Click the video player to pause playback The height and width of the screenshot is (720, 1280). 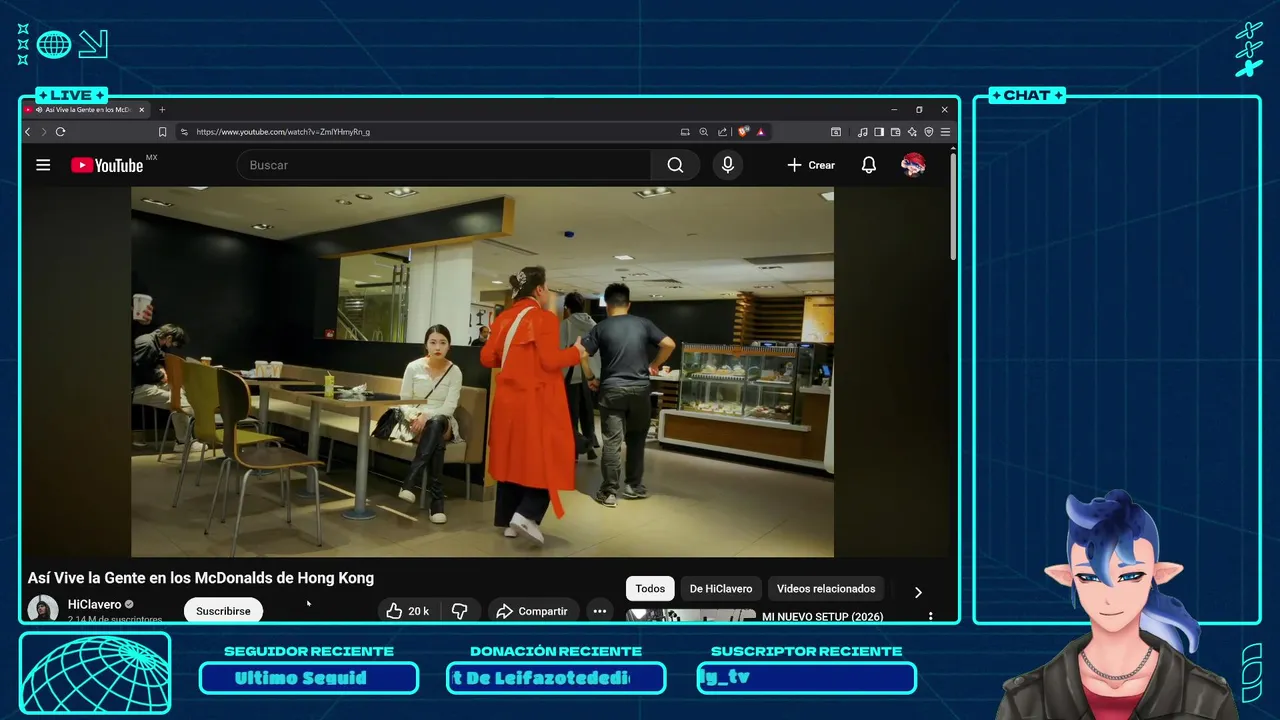(x=482, y=371)
